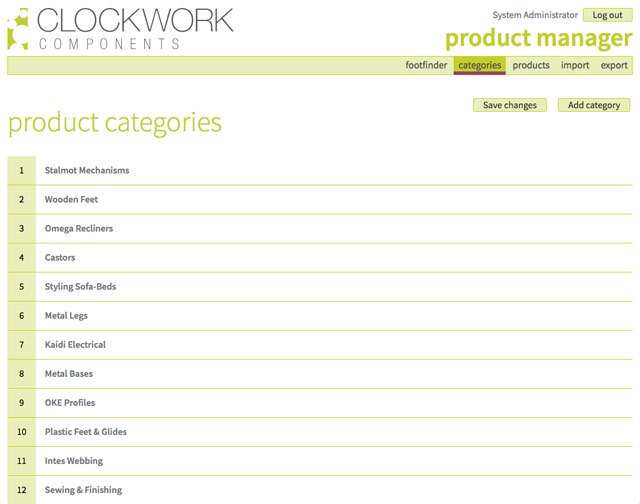Click the Log out button
This screenshot has height=504, width=640.
pyautogui.click(x=607, y=15)
